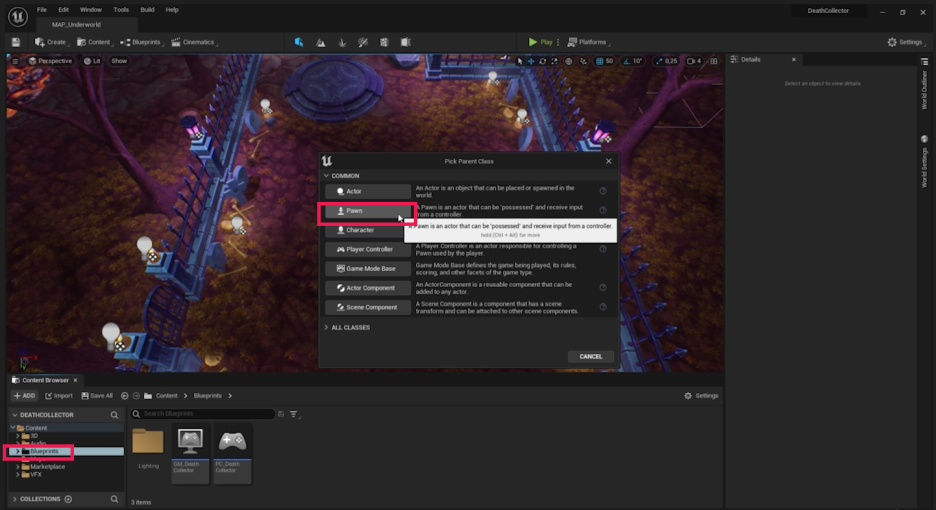Activate the rotate gizmo tool
936x510 pixels.
coord(543,61)
